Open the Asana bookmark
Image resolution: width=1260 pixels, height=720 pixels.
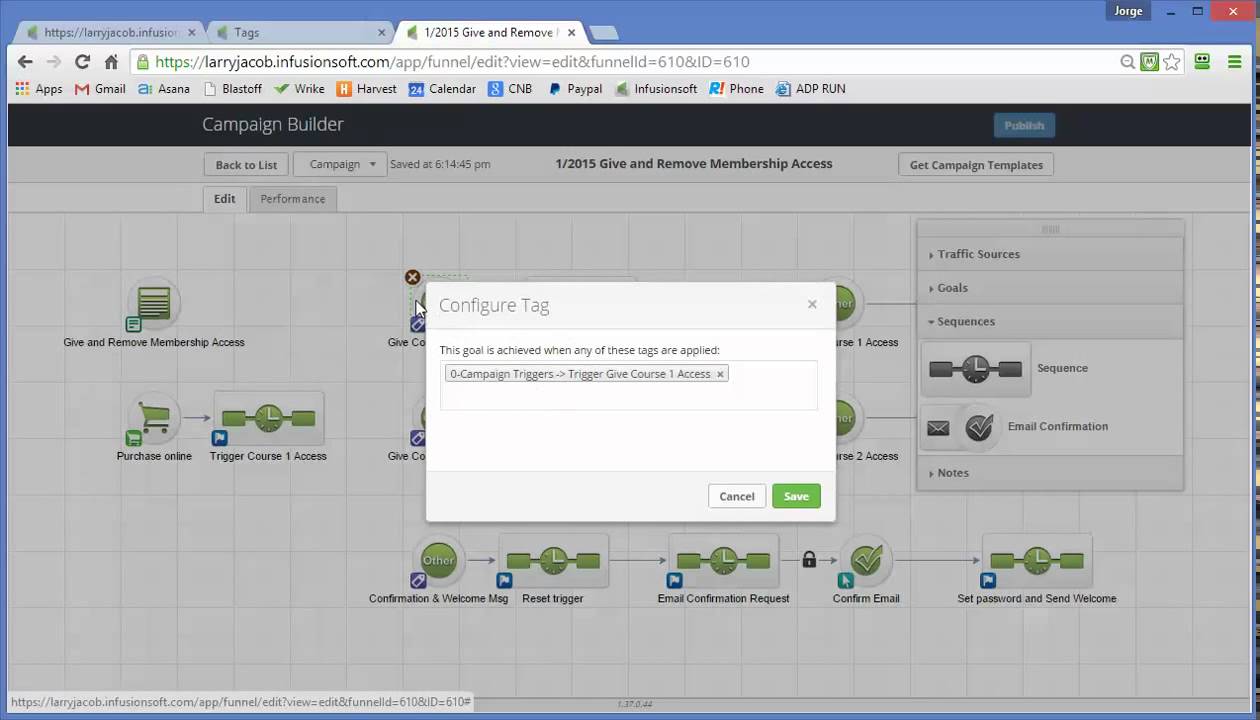coord(163,89)
